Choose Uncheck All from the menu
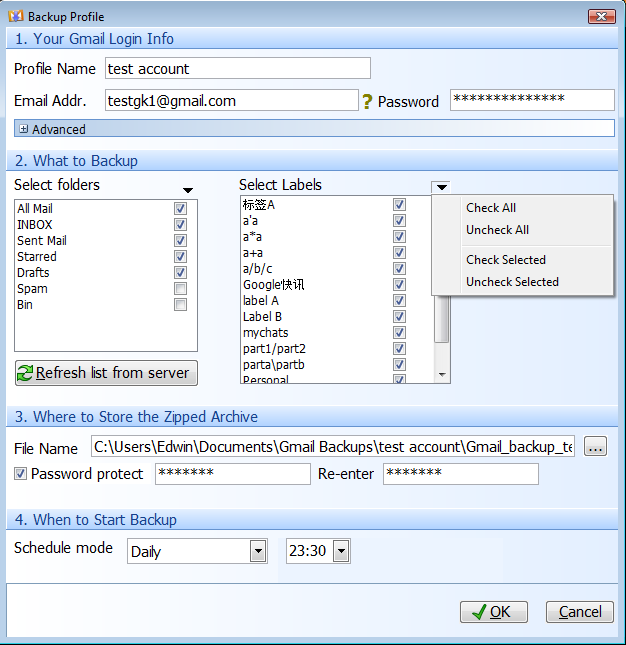This screenshot has width=626, height=645. tap(497, 230)
